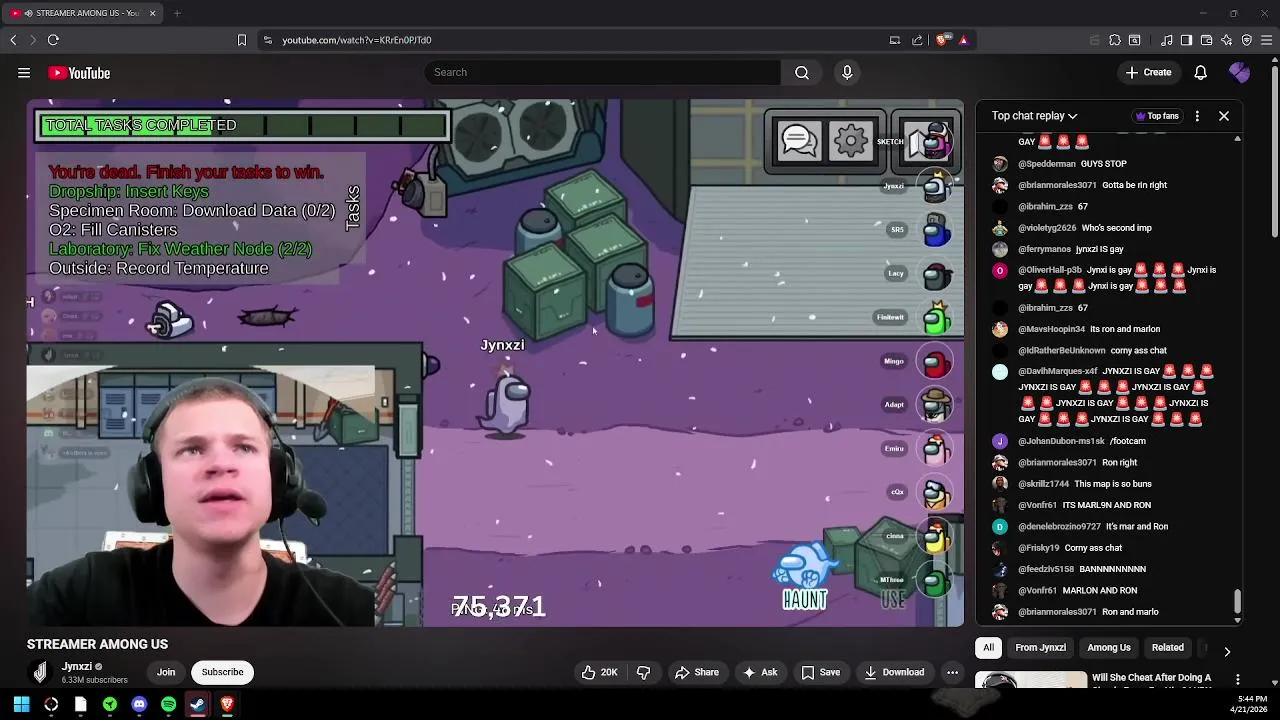This screenshot has width=1280, height=720.
Task: Open the browser main menu
Action: (1267, 40)
